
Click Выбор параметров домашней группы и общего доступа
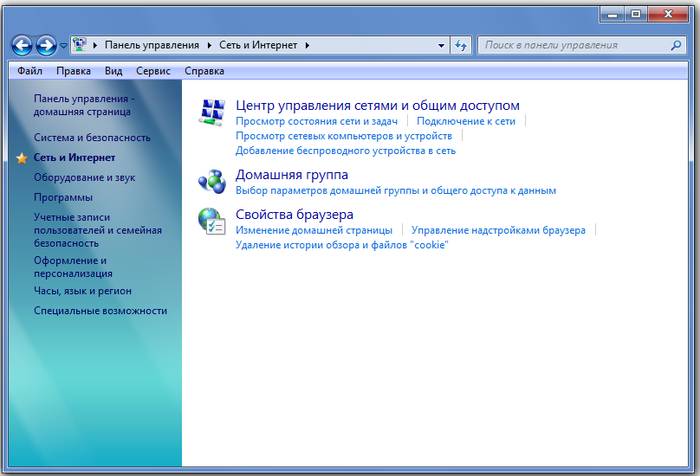[x=396, y=191]
